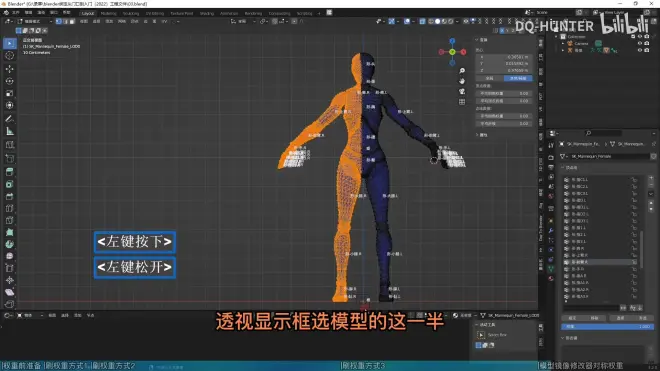Hide the Camera object in outliner
This screenshot has height=371, width=660.
[640, 43]
